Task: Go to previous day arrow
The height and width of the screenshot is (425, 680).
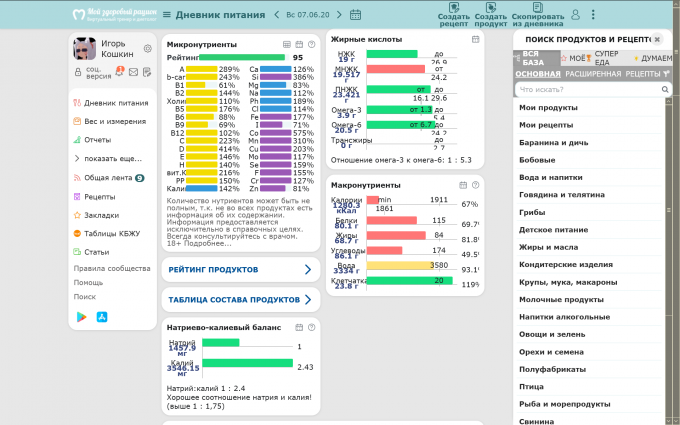Action: tap(276, 15)
